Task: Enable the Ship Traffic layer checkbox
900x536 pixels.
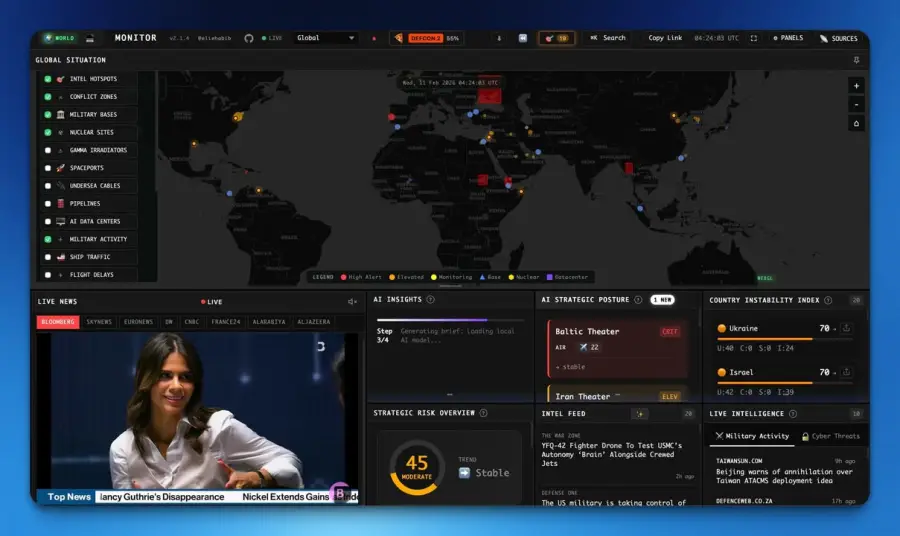Action: point(48,257)
